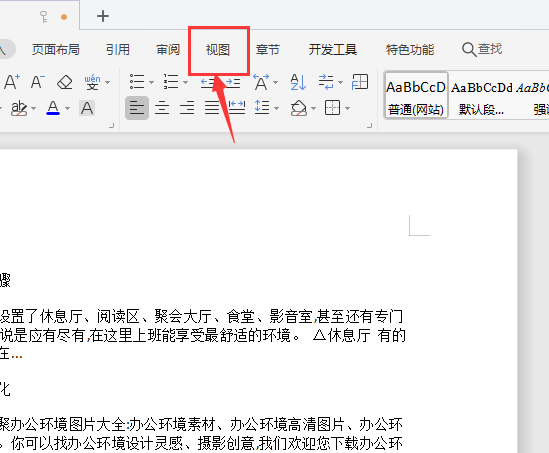
Task: Sort text with A-Z sort icon
Action: click(298, 82)
